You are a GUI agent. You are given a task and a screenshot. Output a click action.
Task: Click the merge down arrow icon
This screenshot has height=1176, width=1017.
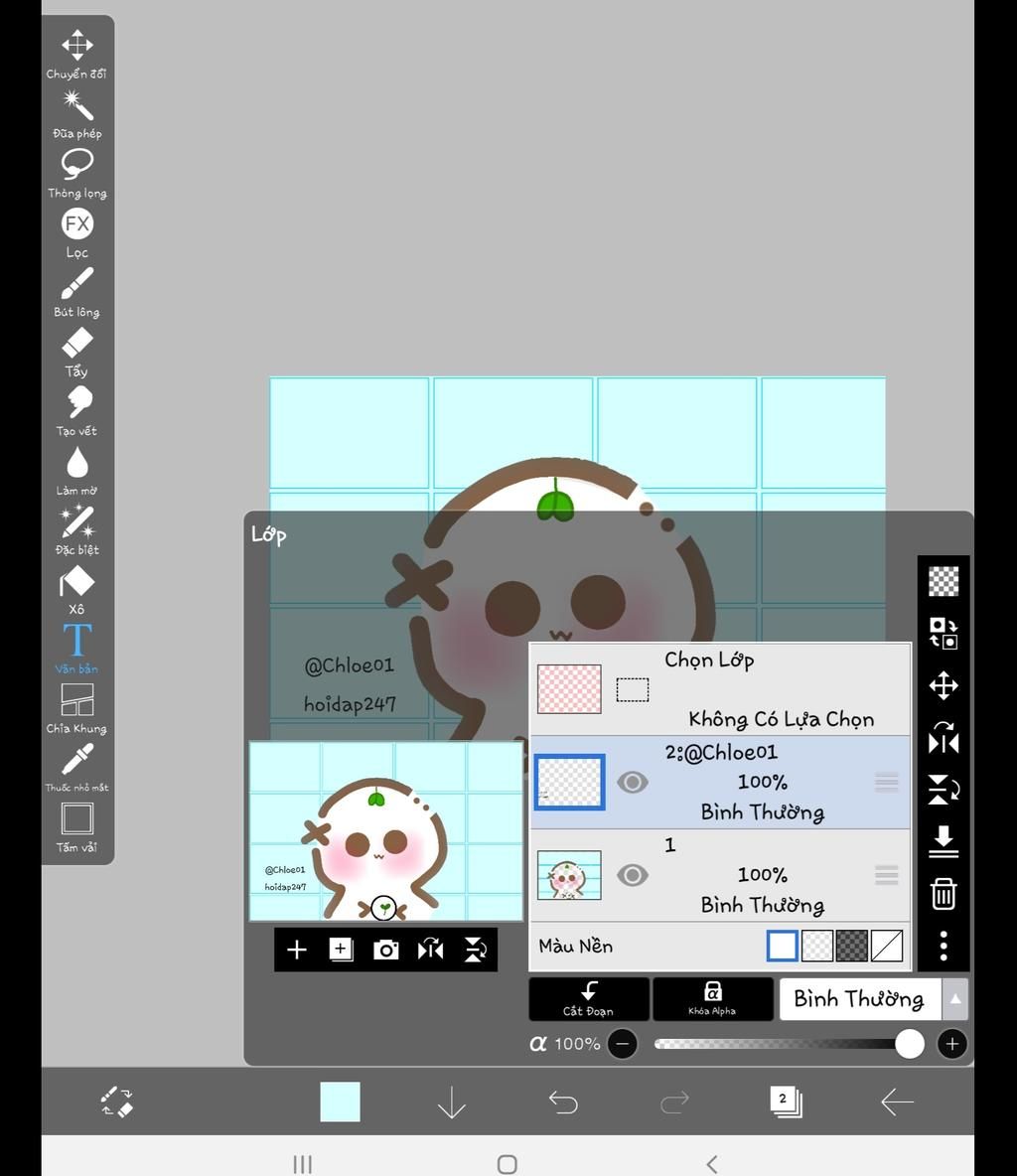point(944,841)
